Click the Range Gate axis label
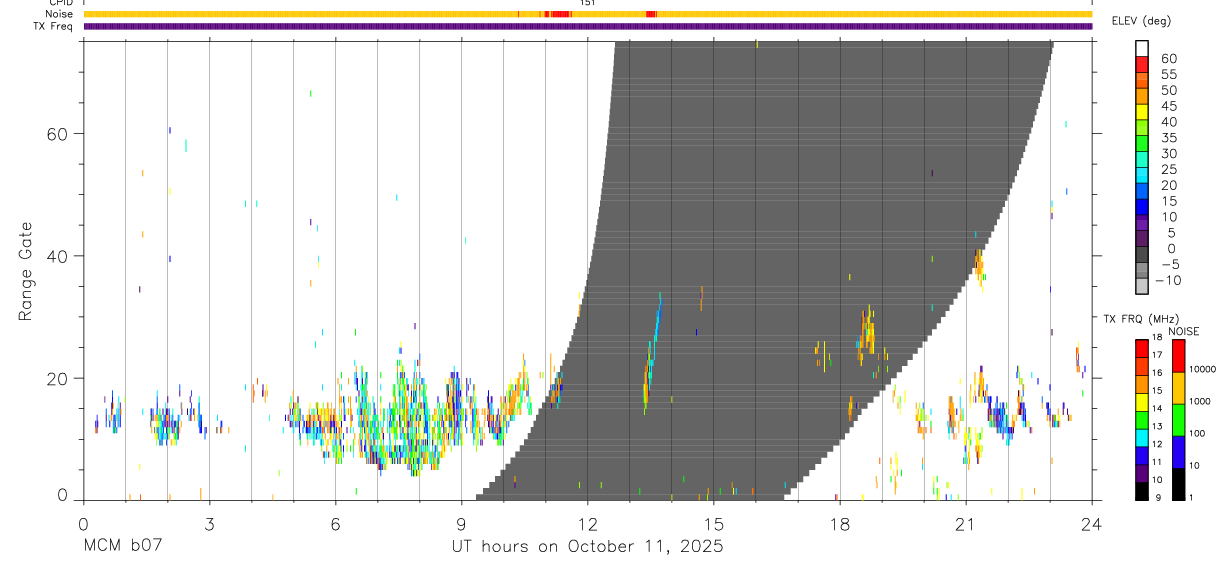 coord(25,271)
